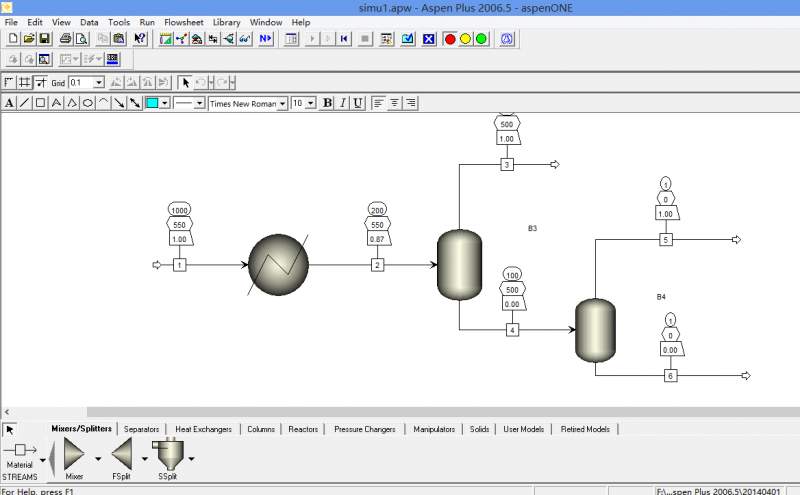The image size is (800, 495).
Task: Open Print Preview icon
Action: [82, 39]
